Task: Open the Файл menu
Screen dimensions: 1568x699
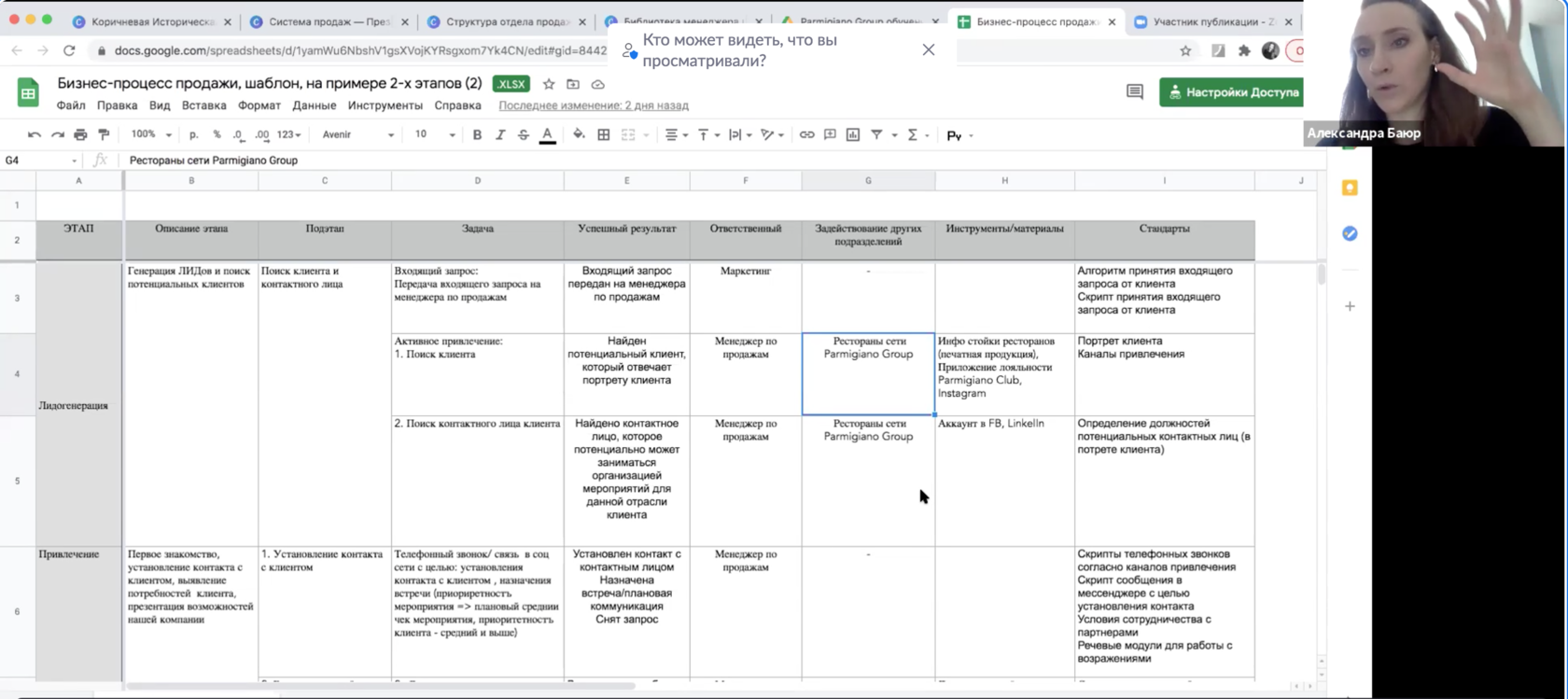Action: pos(71,105)
